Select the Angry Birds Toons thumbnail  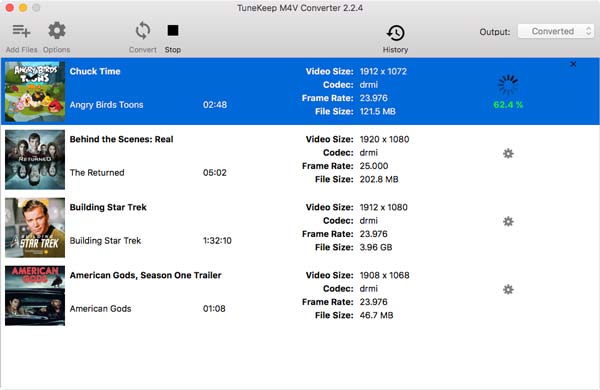pyautogui.click(x=35, y=91)
